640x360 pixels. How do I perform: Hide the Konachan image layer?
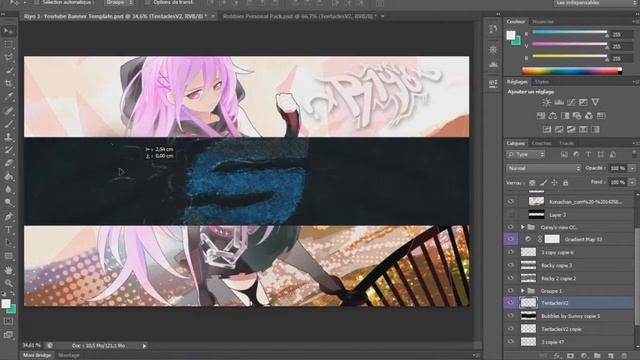(511, 201)
